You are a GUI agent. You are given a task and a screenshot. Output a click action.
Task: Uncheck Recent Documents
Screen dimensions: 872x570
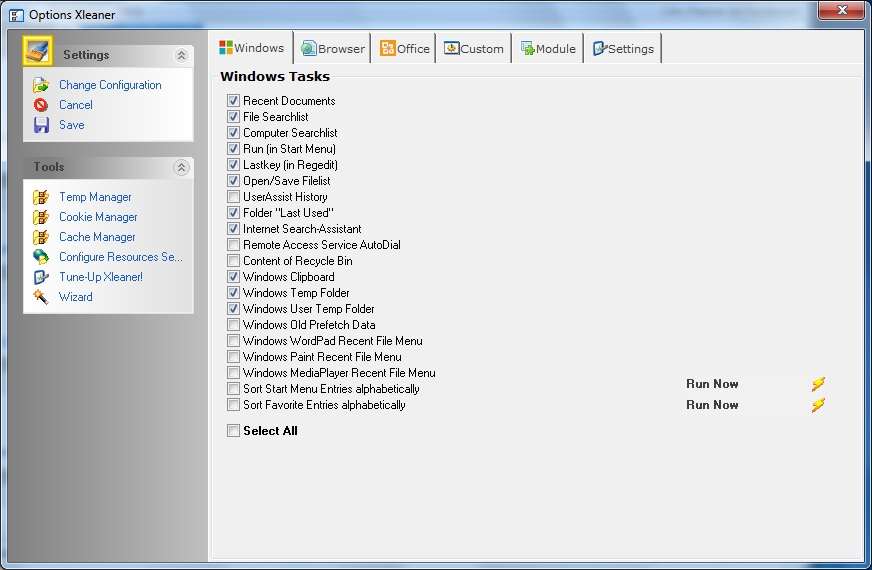234,101
